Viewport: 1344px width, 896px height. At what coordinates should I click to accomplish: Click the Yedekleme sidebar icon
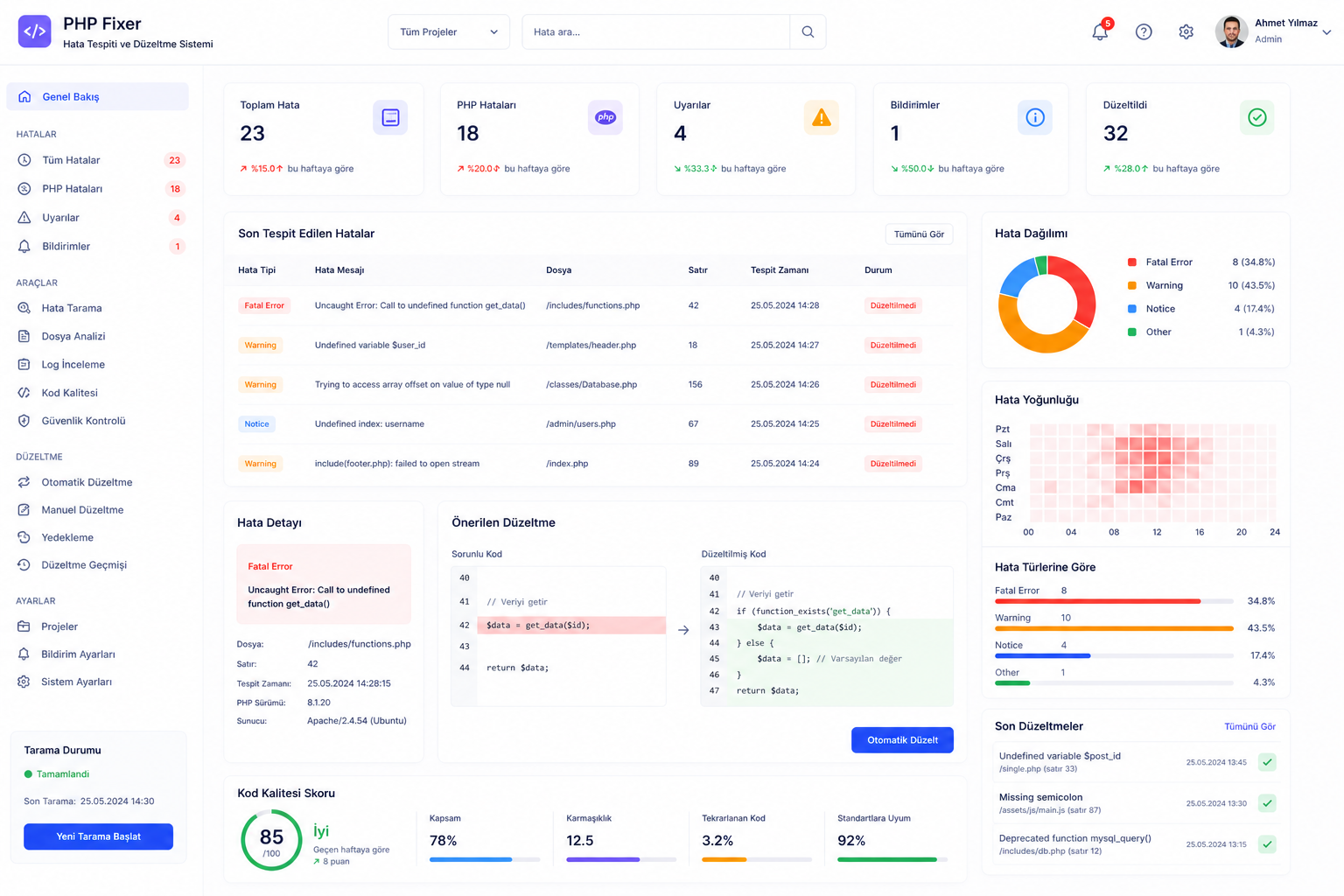pyautogui.click(x=24, y=537)
